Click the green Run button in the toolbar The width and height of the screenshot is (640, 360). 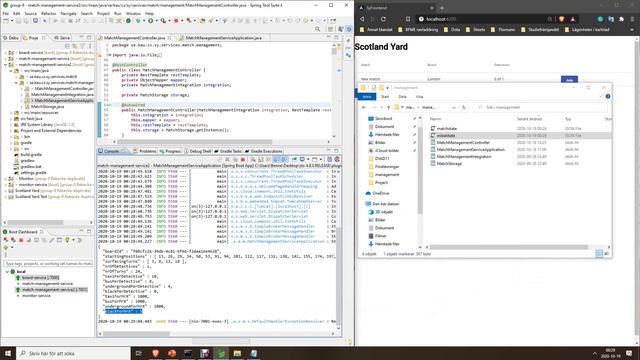(151, 20)
